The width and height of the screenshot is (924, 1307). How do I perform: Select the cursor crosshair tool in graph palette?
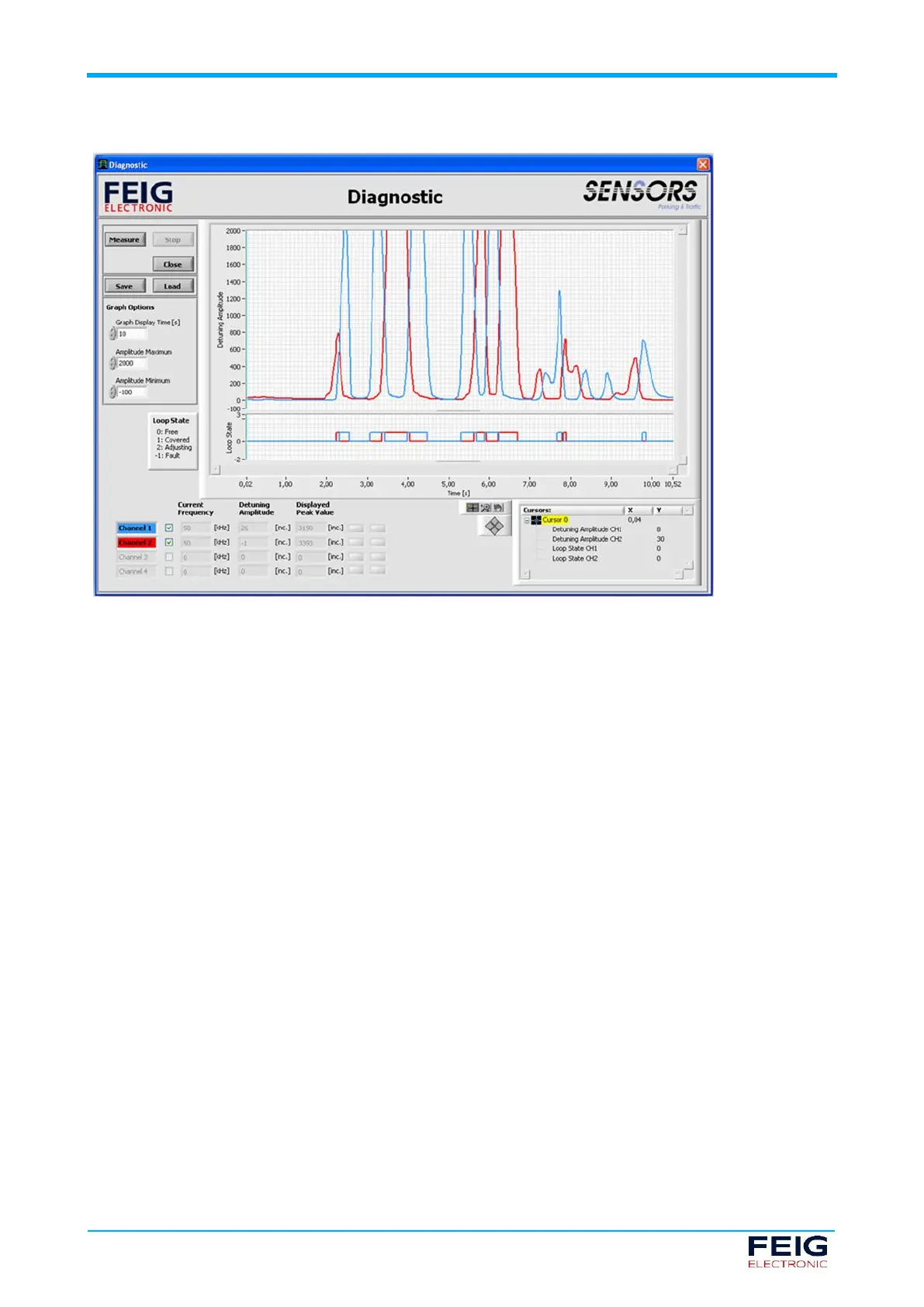tap(472, 508)
